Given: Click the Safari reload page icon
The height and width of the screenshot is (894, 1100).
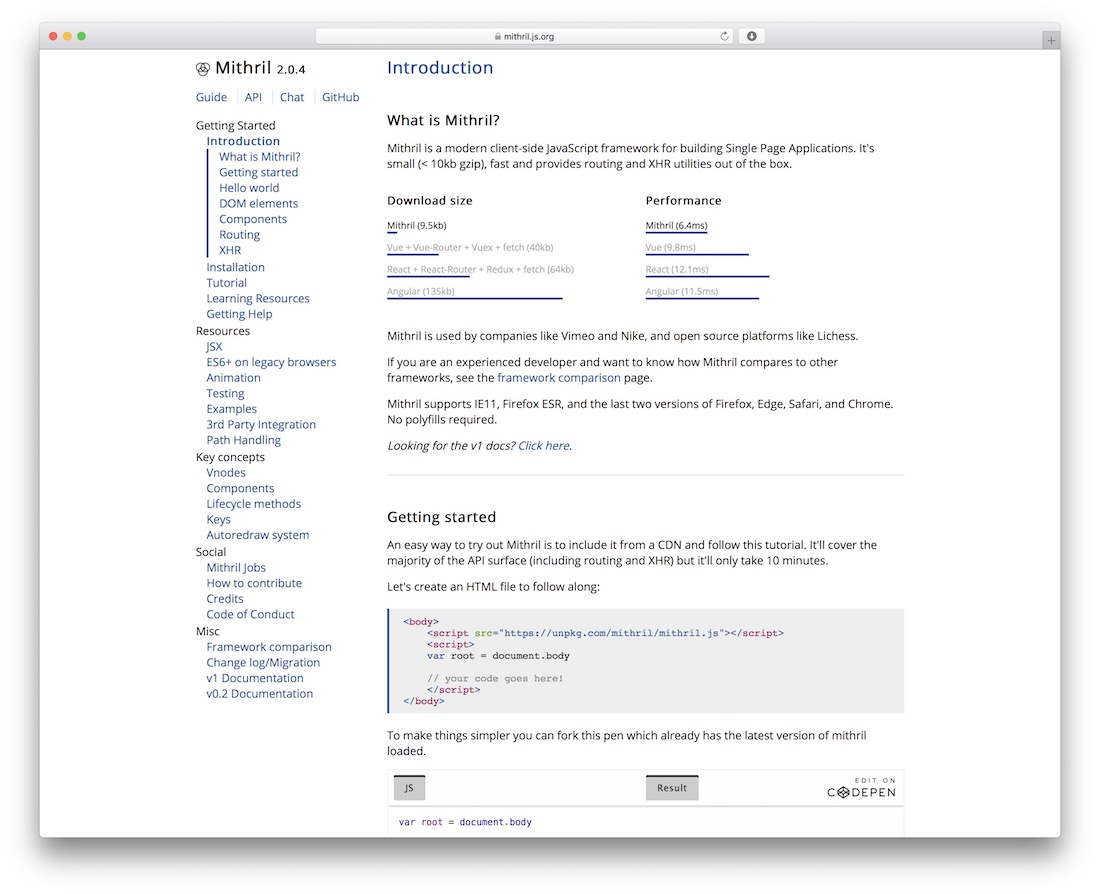Looking at the screenshot, I should (x=724, y=36).
